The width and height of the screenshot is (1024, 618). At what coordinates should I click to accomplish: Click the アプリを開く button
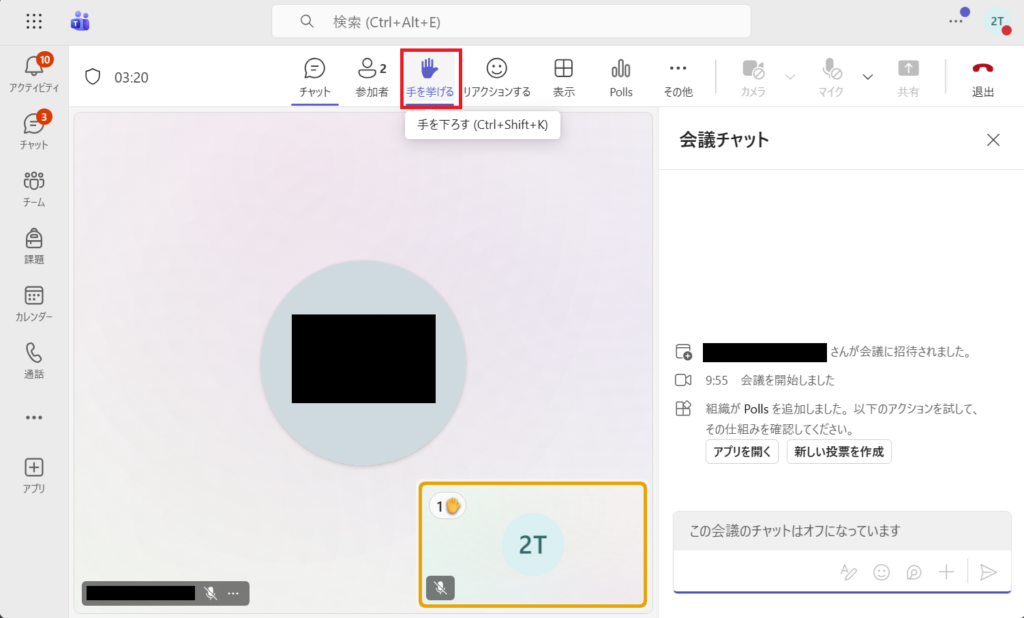[741, 451]
